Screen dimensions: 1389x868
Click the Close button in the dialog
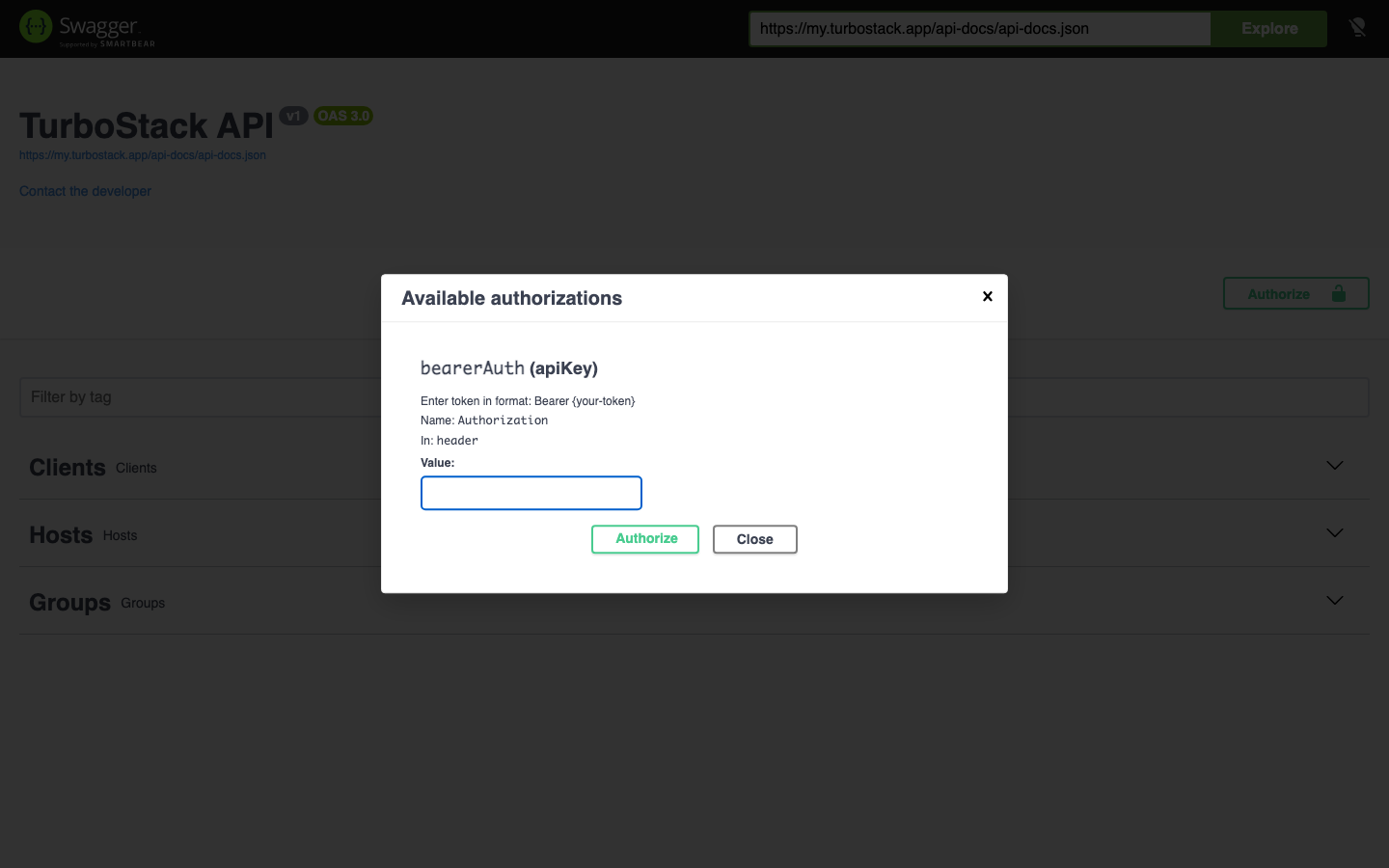(755, 539)
